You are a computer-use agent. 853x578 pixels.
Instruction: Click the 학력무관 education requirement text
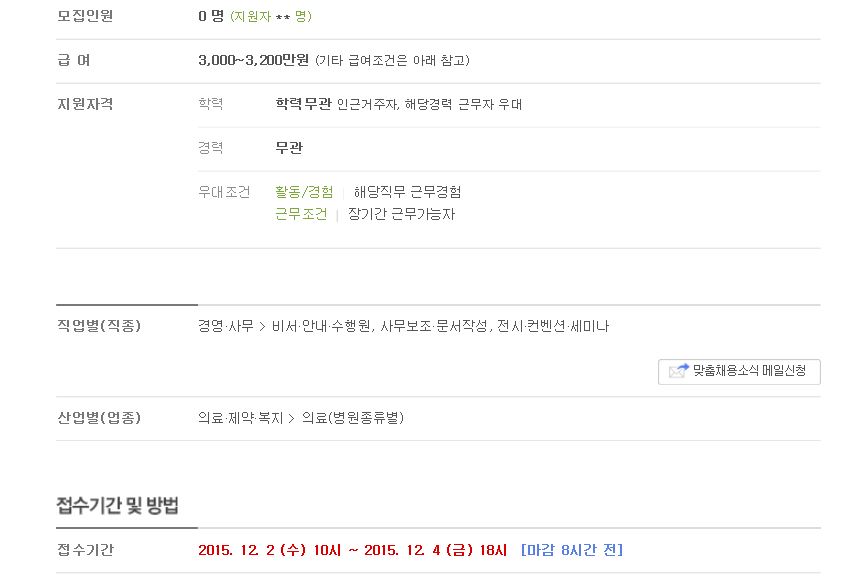pos(303,104)
